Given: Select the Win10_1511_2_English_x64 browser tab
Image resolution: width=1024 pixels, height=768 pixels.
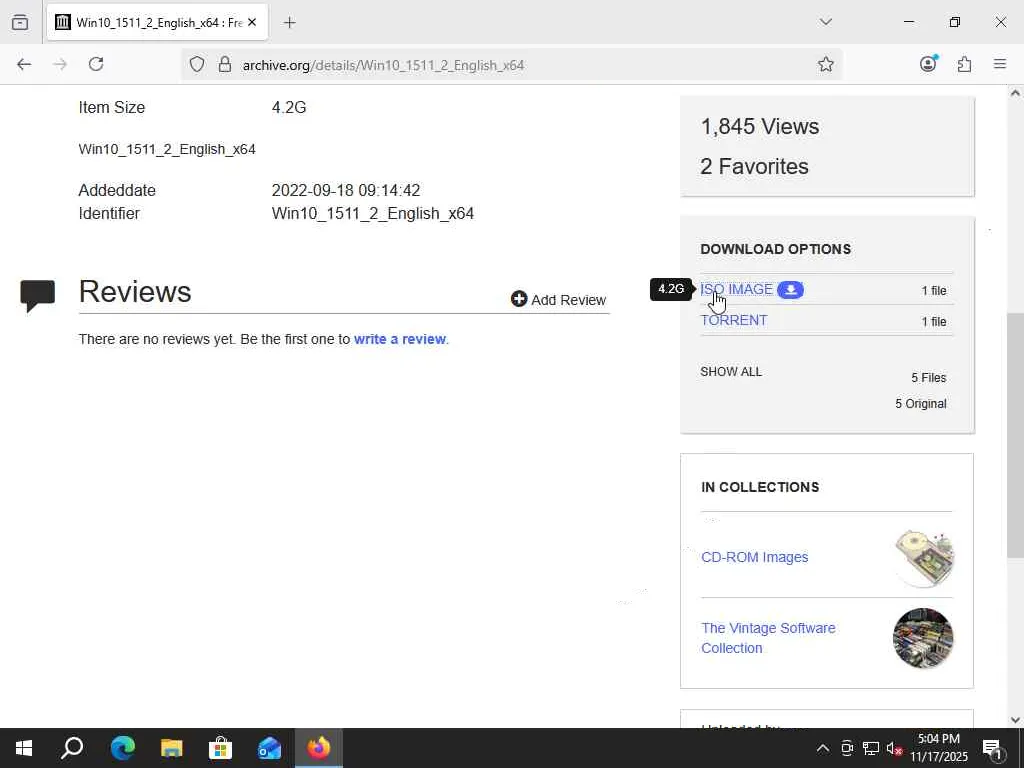Looking at the screenshot, I should (157, 23).
